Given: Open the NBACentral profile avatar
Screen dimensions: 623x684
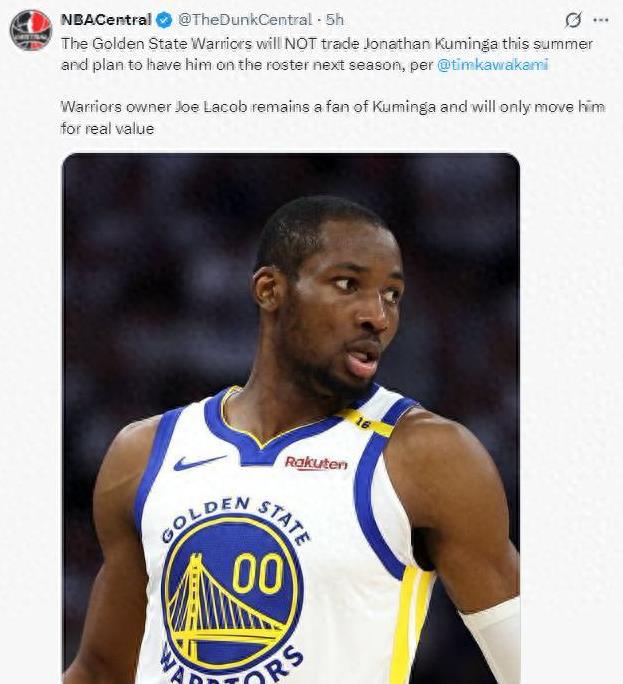Looking at the screenshot, I should [x=31, y=31].
